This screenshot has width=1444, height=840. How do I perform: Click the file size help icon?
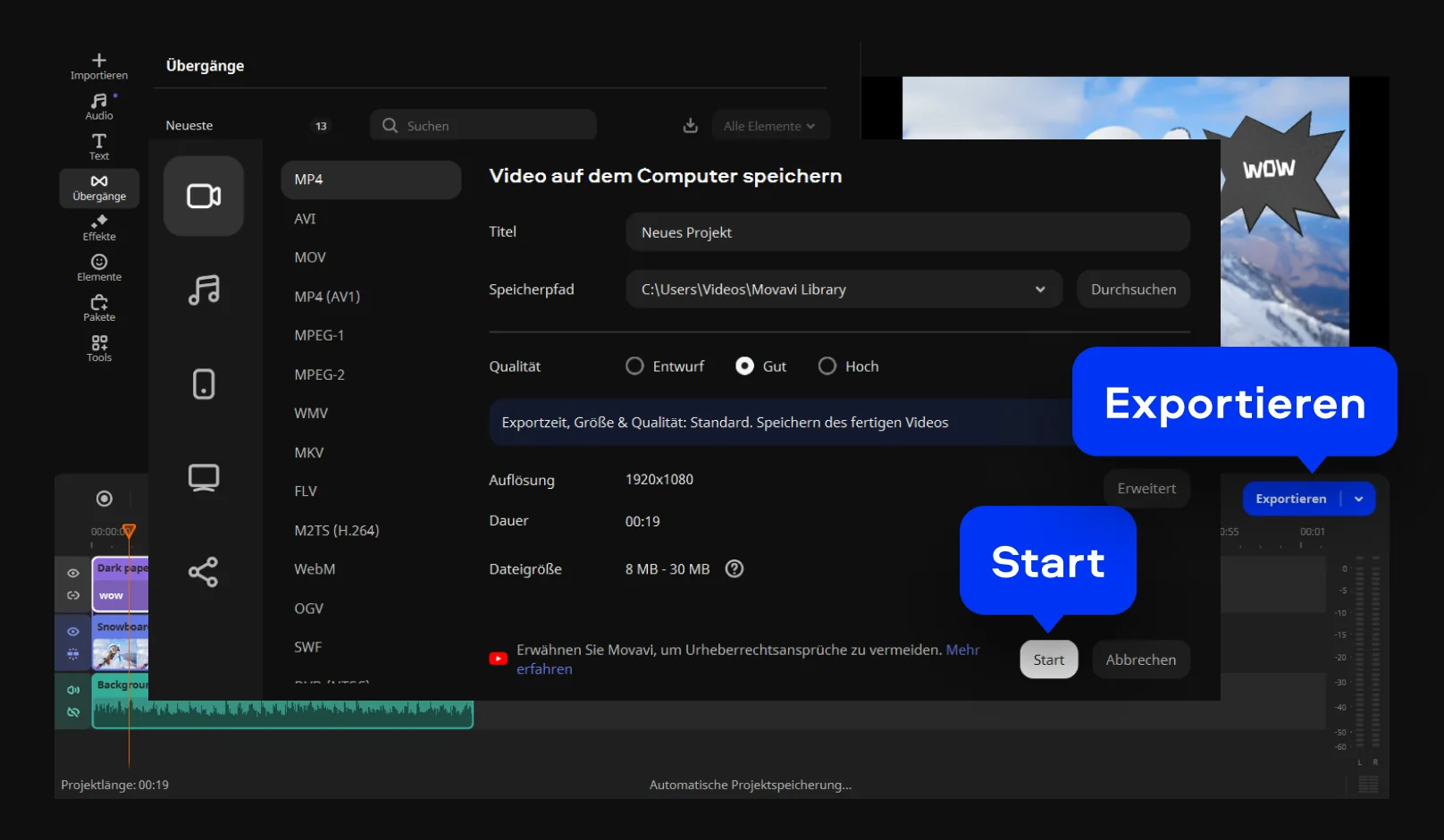pos(735,569)
